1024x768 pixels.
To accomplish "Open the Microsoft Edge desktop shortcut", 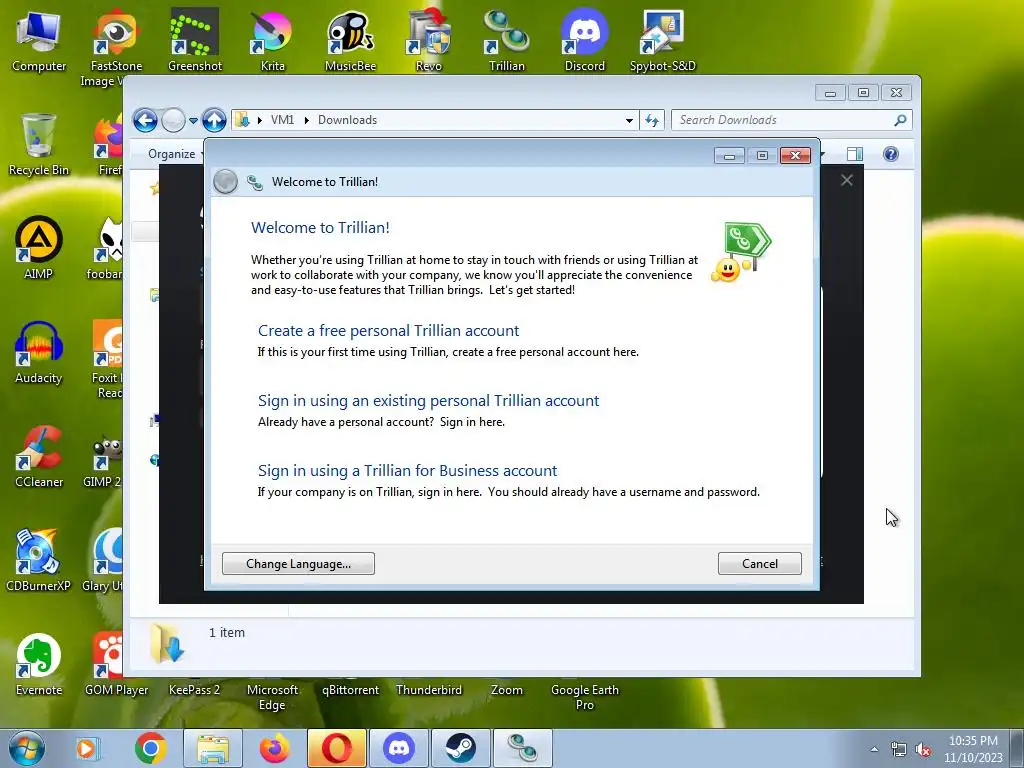I will click(272, 697).
